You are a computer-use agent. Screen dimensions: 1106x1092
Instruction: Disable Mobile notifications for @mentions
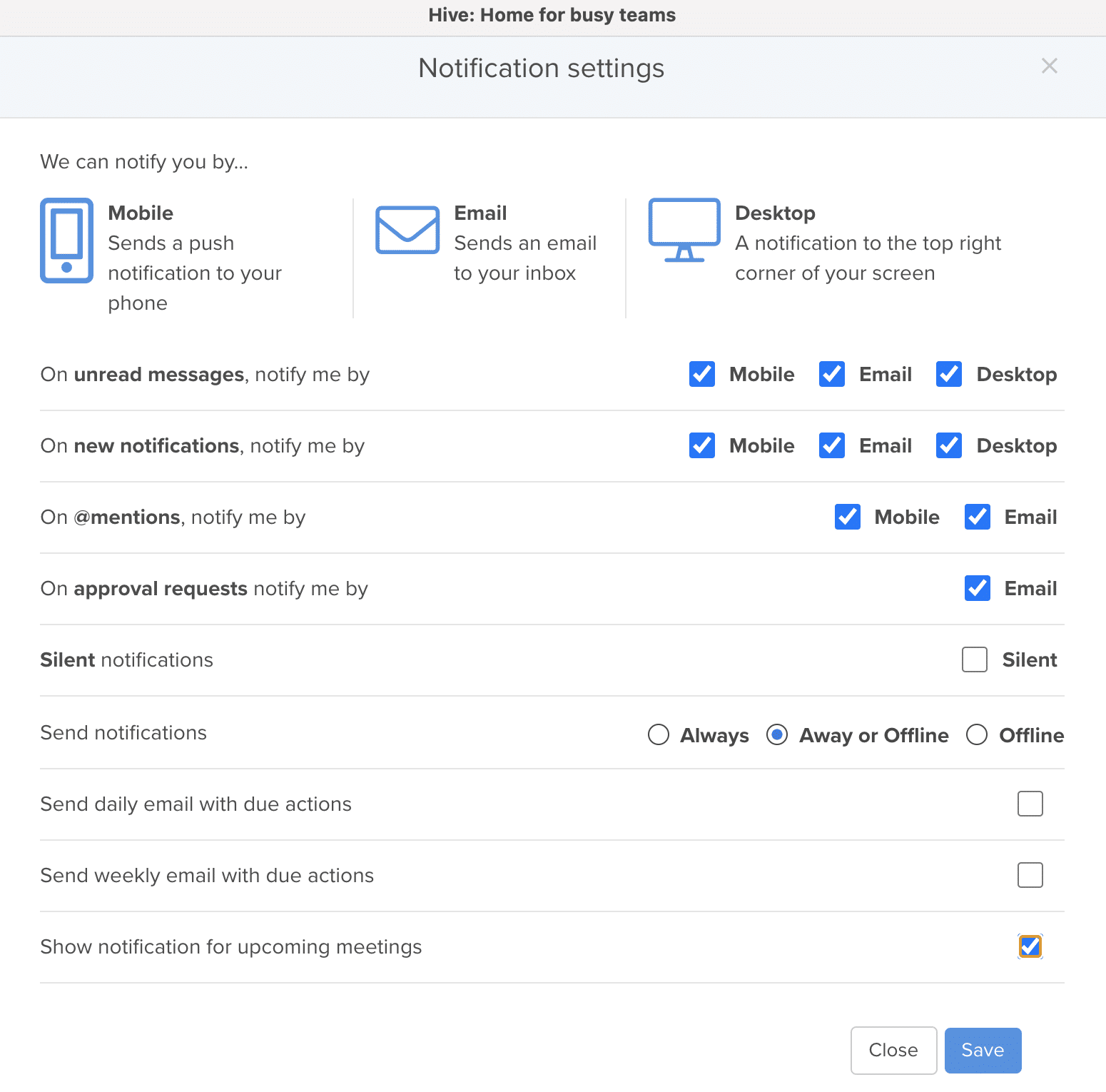click(847, 517)
